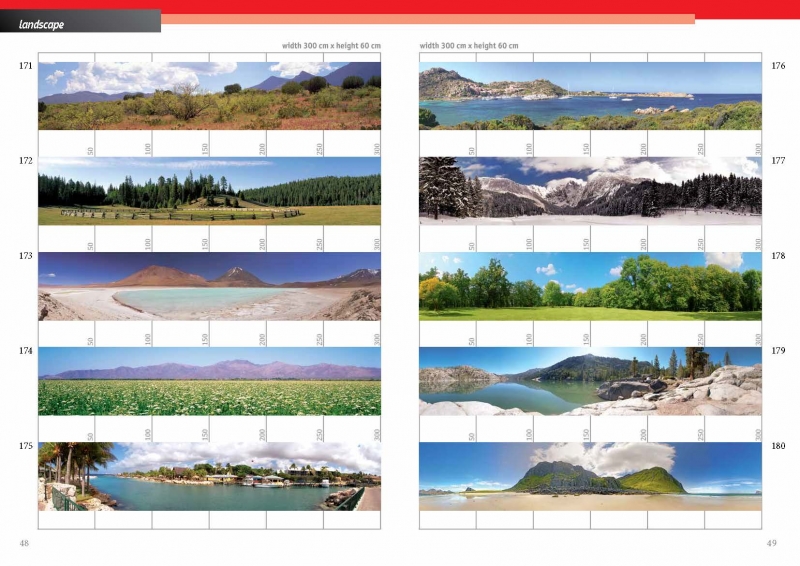Open the pine forest meadow panorama 172
This screenshot has height=566, width=800.
click(209, 191)
